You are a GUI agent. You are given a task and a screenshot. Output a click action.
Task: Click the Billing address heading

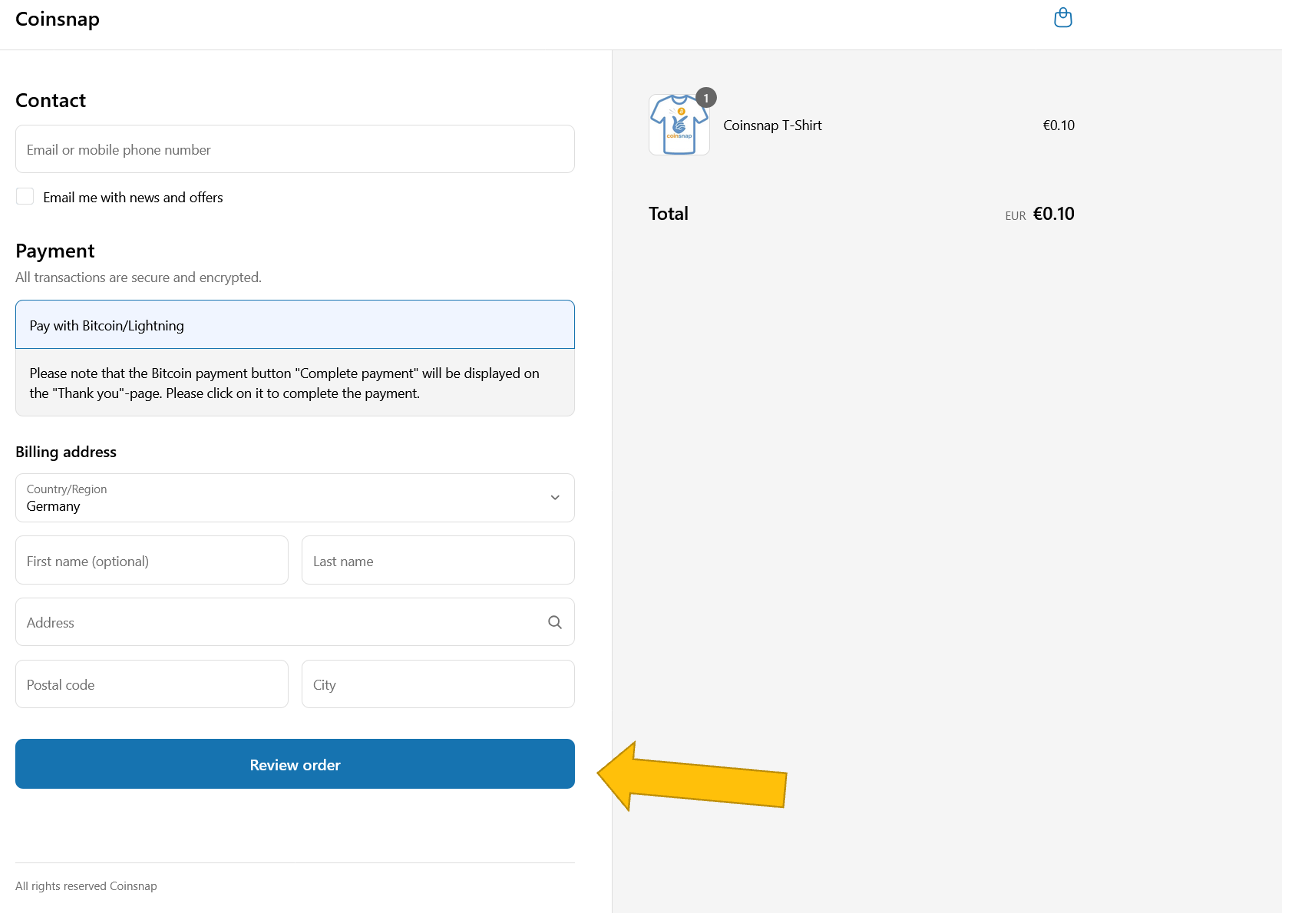coord(66,452)
